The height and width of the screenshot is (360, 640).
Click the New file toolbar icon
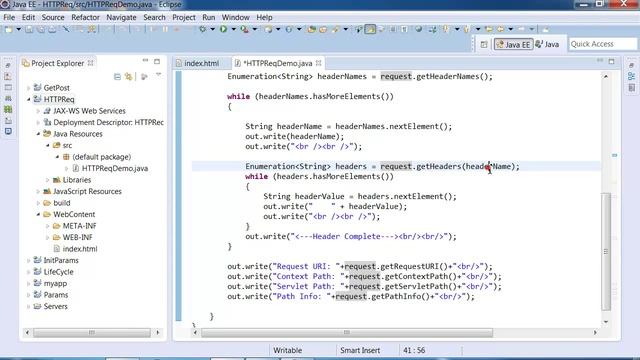pyautogui.click(x=8, y=29)
